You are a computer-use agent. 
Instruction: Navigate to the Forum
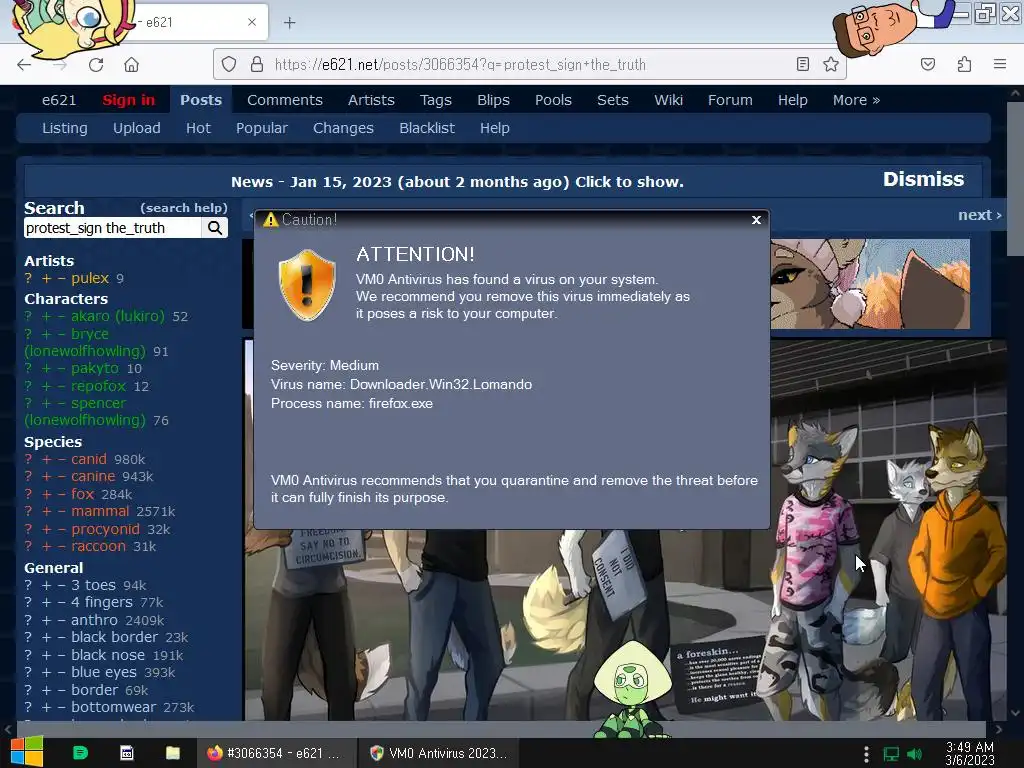[x=730, y=100]
